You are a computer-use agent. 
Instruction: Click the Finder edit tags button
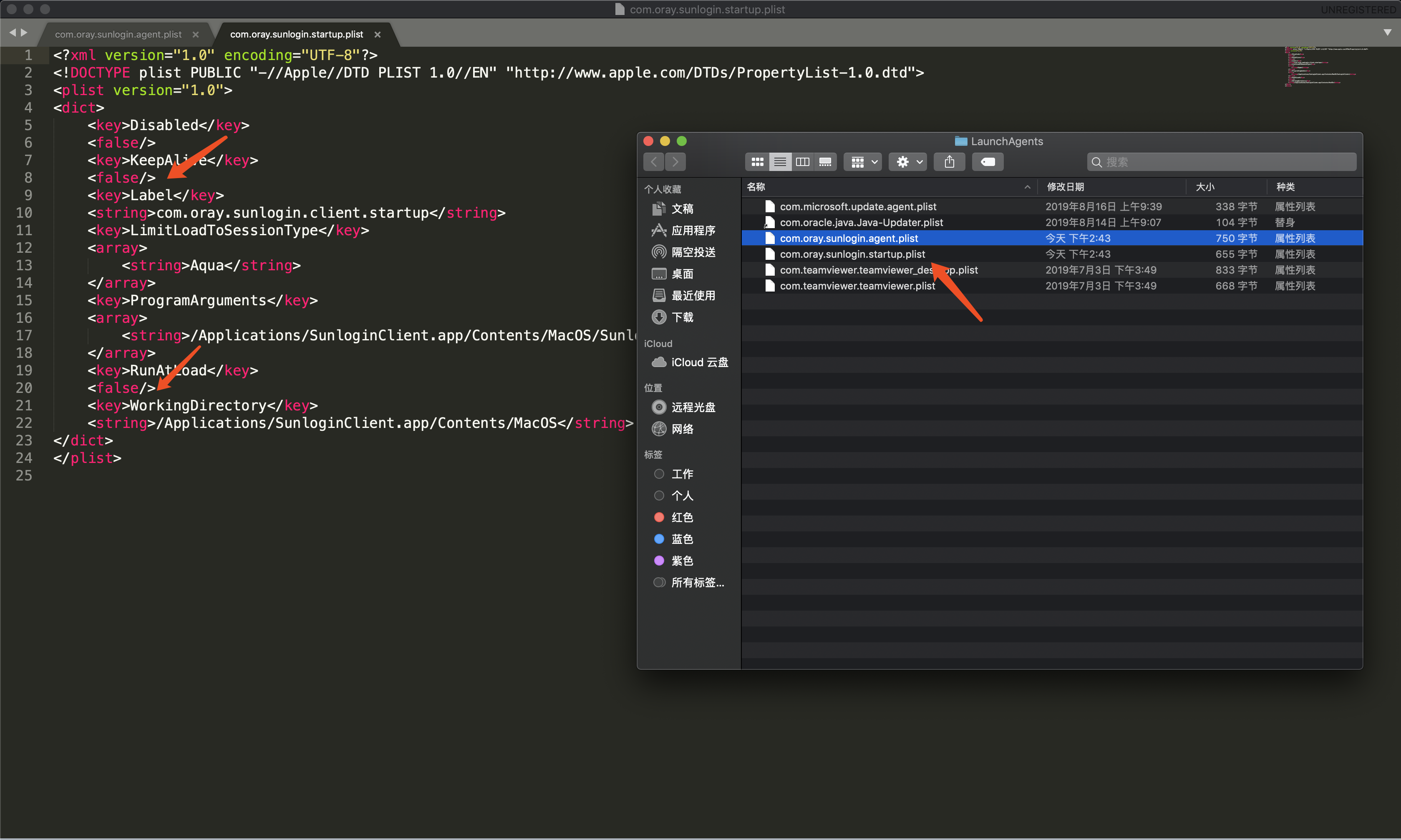[987, 162]
